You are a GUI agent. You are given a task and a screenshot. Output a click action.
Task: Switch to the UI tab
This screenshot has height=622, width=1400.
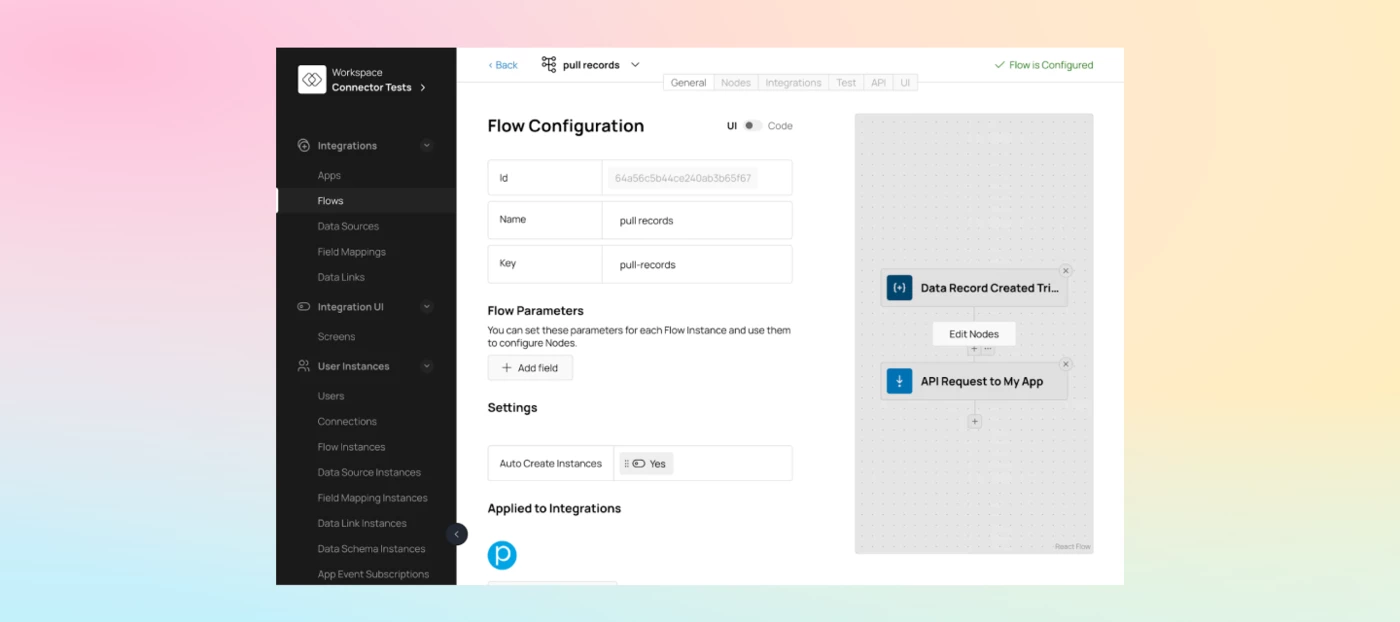pos(905,83)
